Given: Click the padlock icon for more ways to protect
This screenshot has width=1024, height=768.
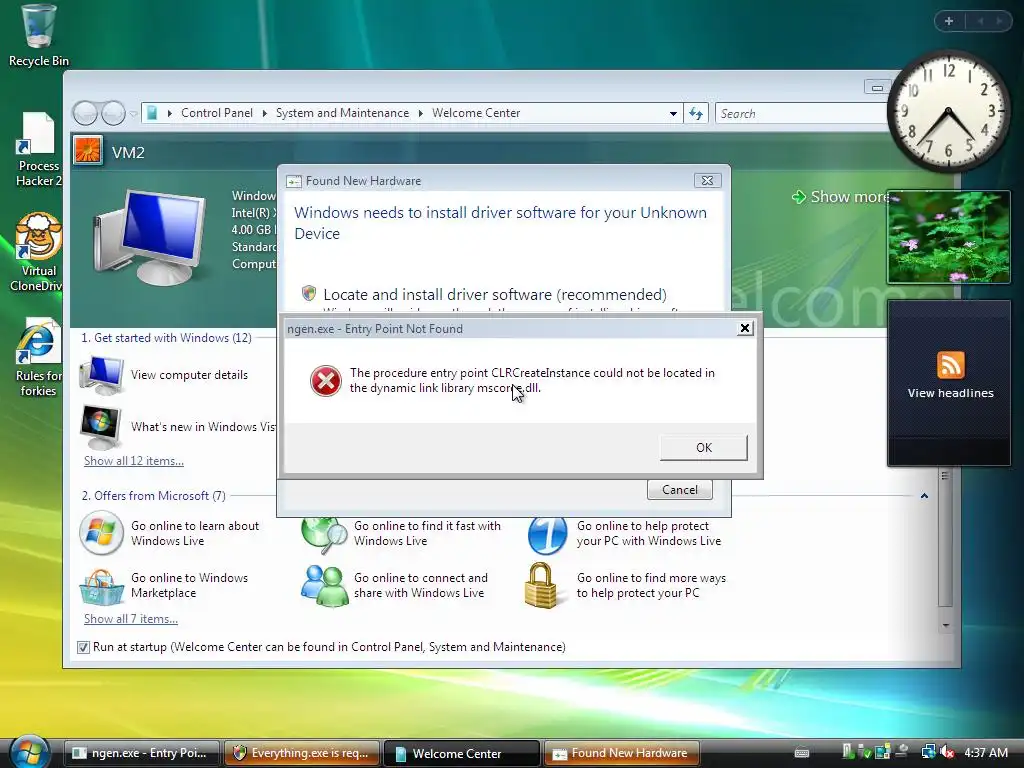Looking at the screenshot, I should coord(541,585).
